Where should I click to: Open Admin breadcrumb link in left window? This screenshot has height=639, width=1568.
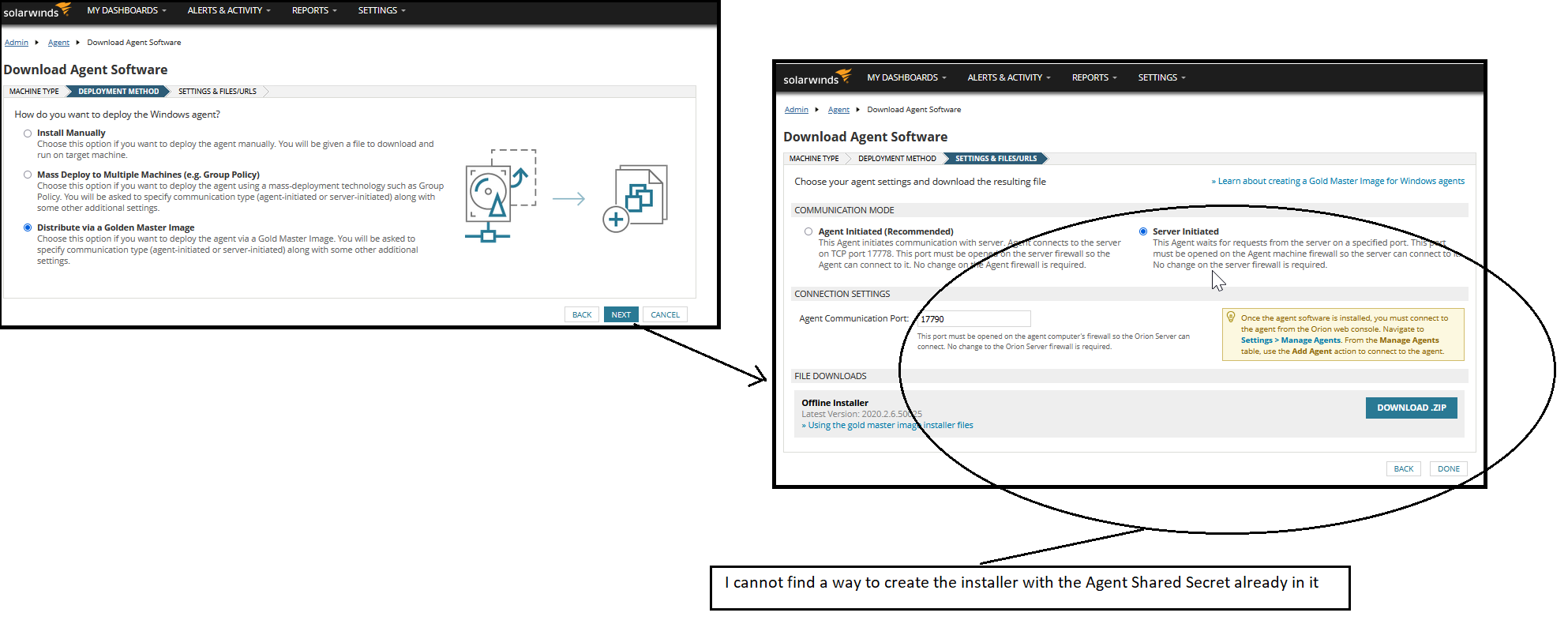point(17,43)
